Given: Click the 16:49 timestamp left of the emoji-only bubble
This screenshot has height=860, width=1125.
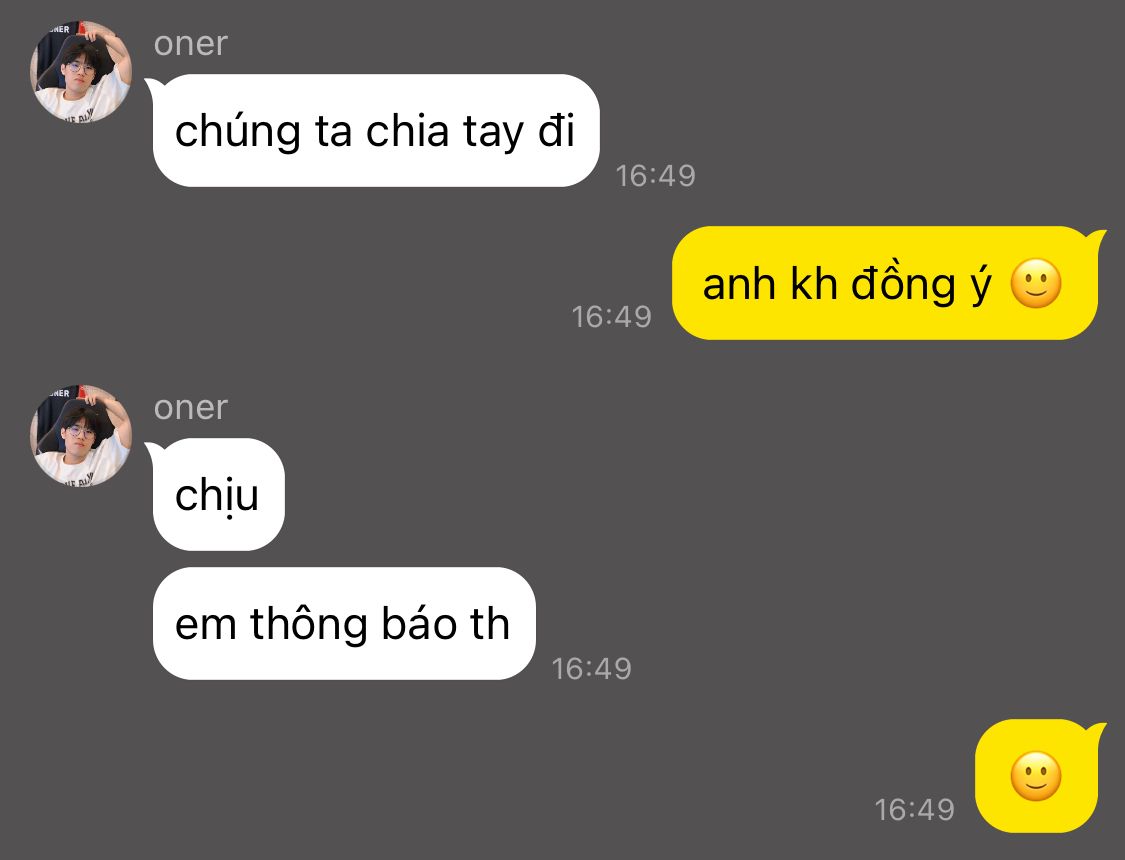Looking at the screenshot, I should 914,810.
